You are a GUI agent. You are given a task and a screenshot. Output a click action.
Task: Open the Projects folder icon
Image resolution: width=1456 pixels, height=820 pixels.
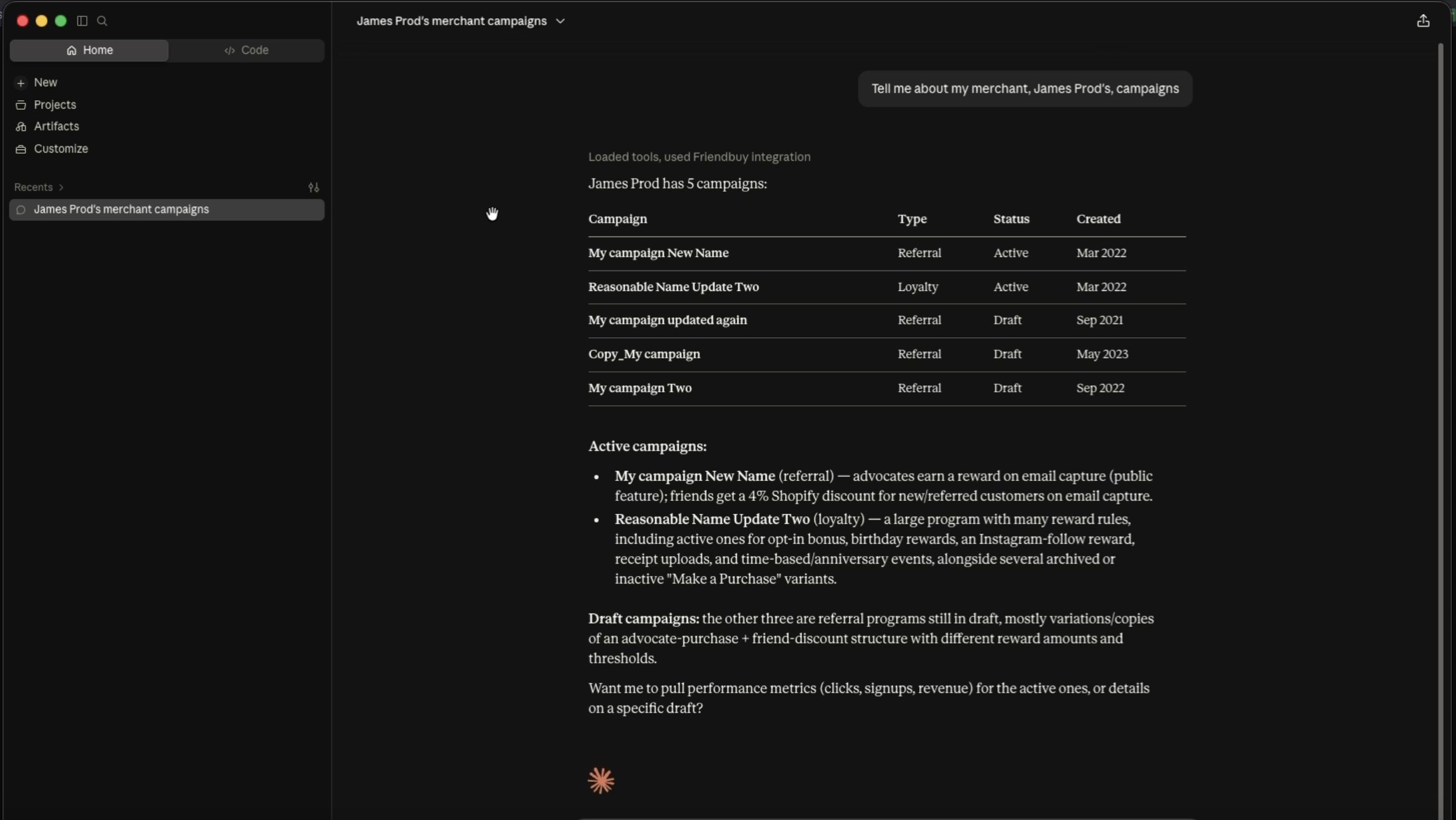(x=21, y=105)
